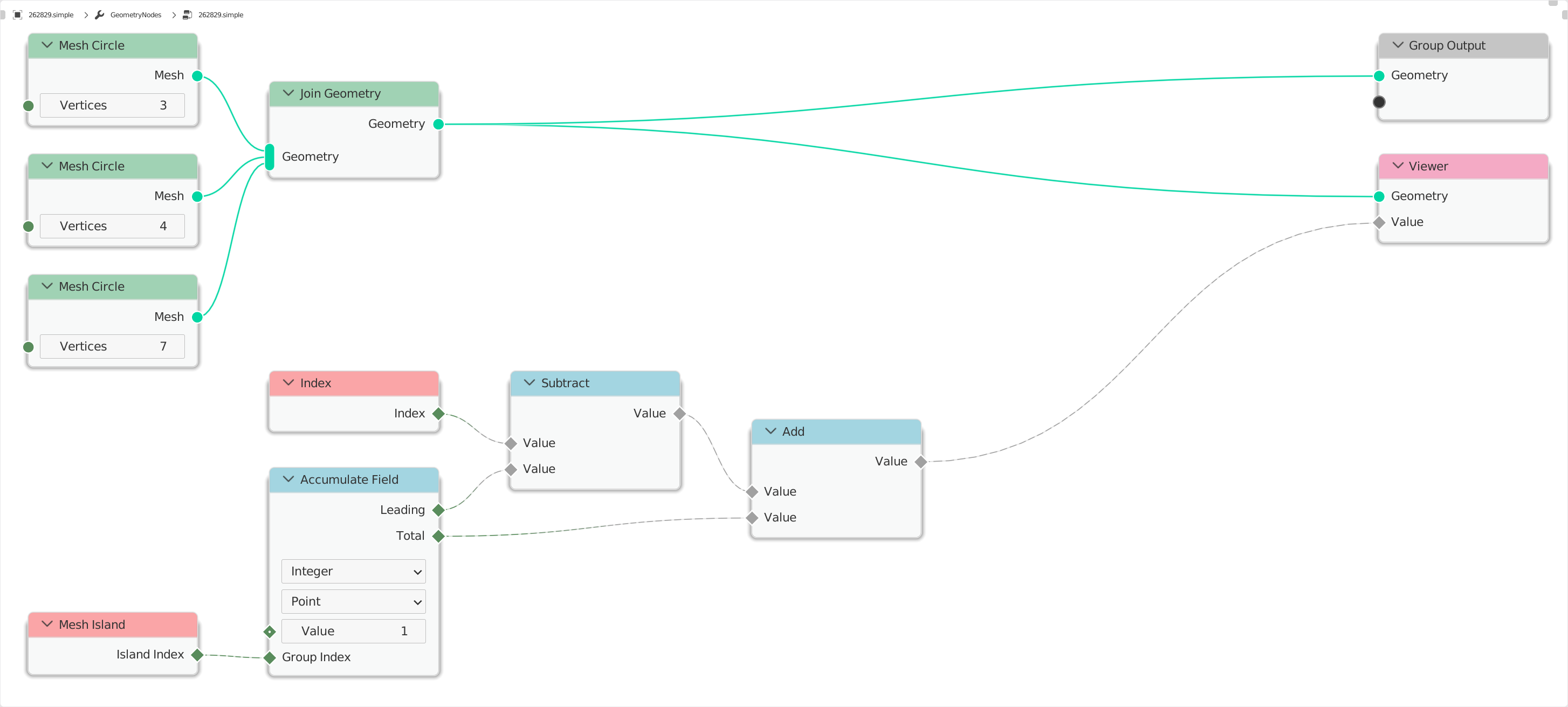Expand the Mesh Circle with 4 vertices
Viewport: 1568px width, 707px height.
46,165
